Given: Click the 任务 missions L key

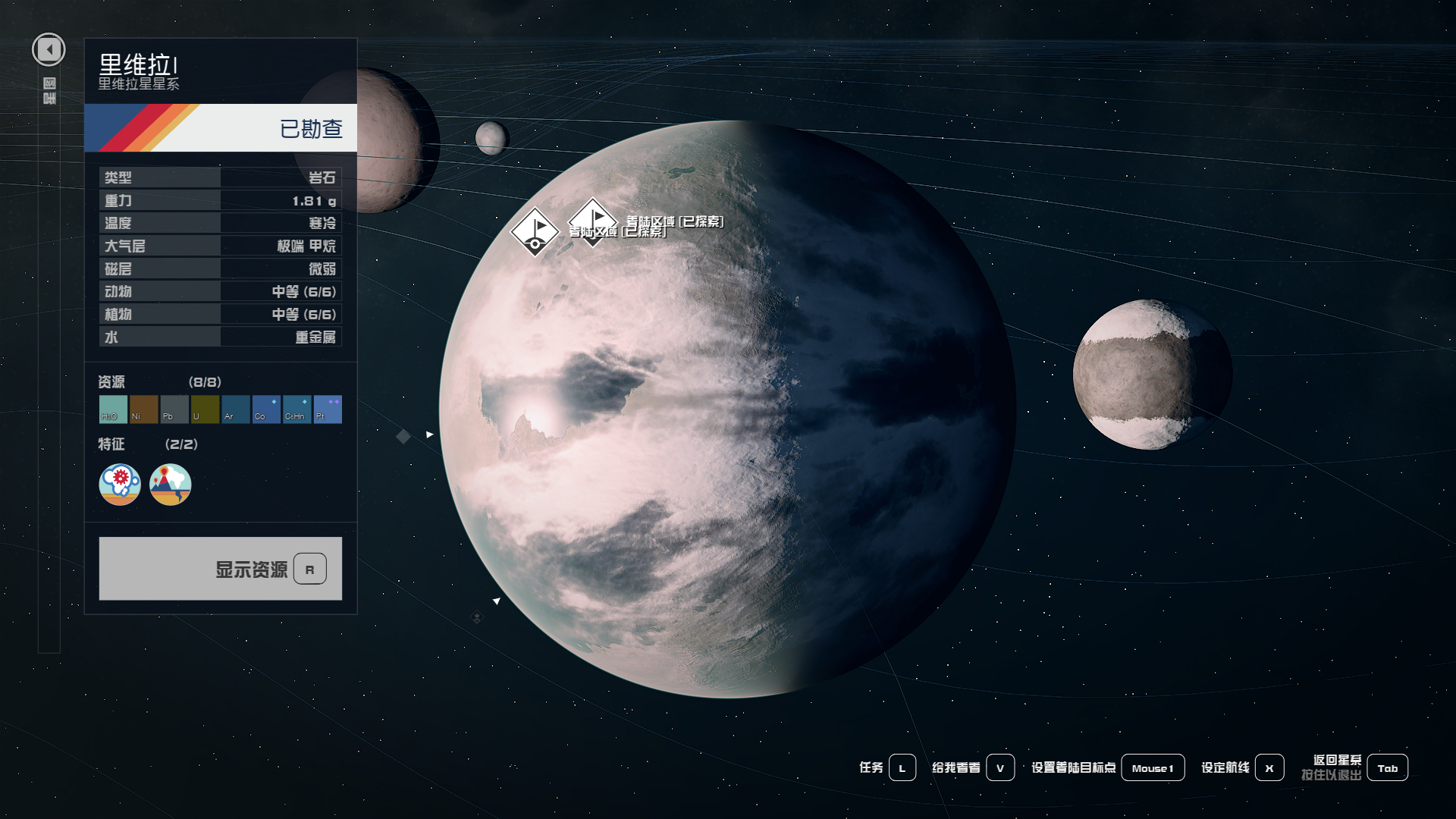Looking at the screenshot, I should tap(902, 767).
